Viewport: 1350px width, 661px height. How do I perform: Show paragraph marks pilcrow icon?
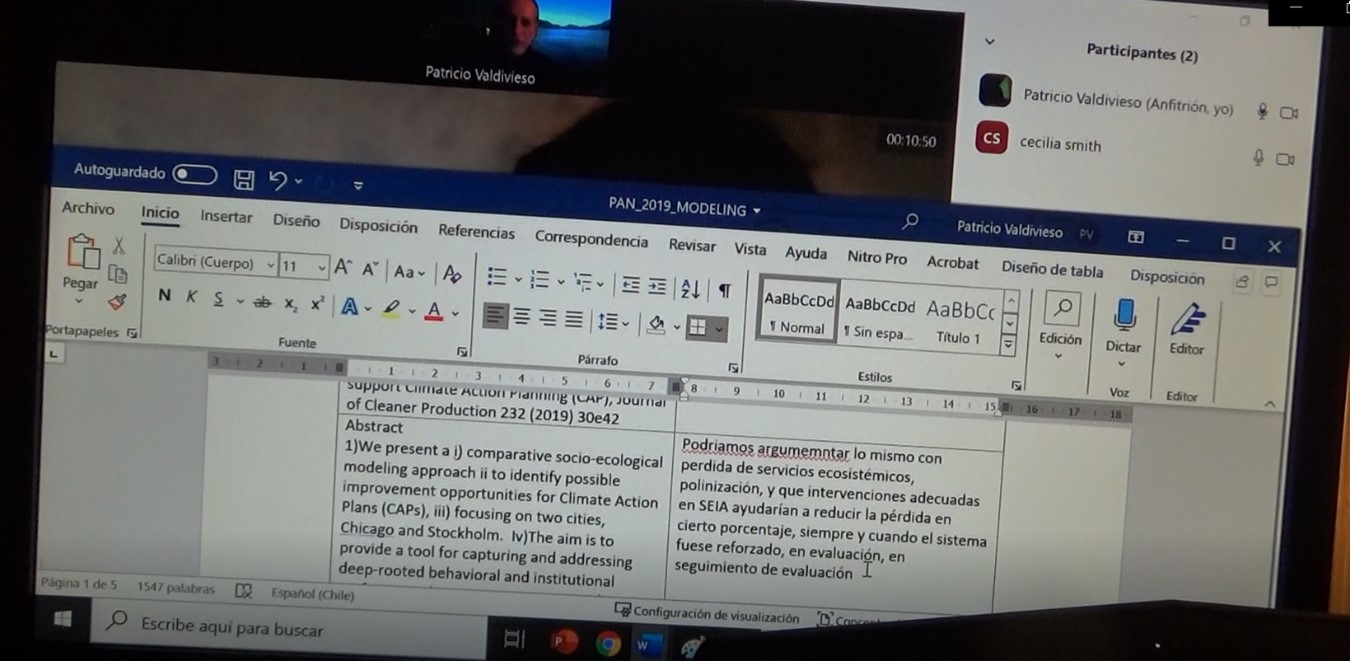724,290
